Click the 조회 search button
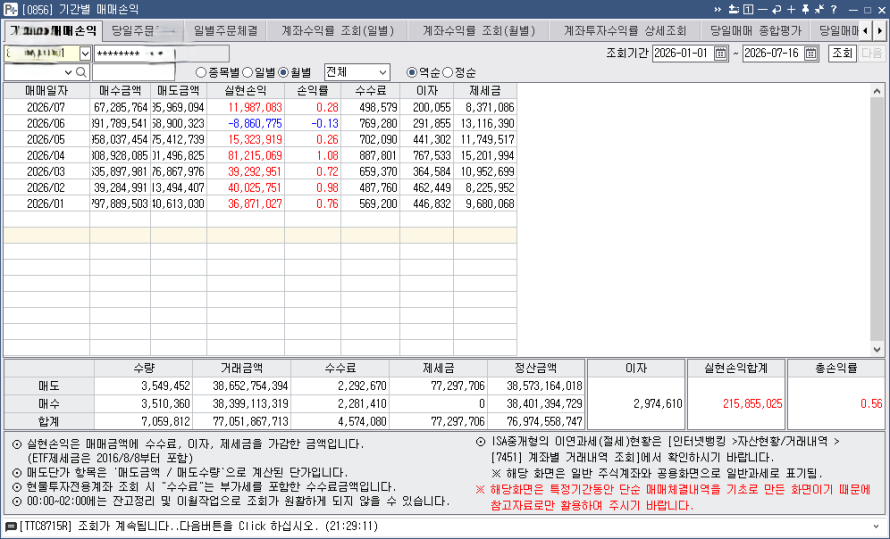The width and height of the screenshot is (890, 539). 842,53
